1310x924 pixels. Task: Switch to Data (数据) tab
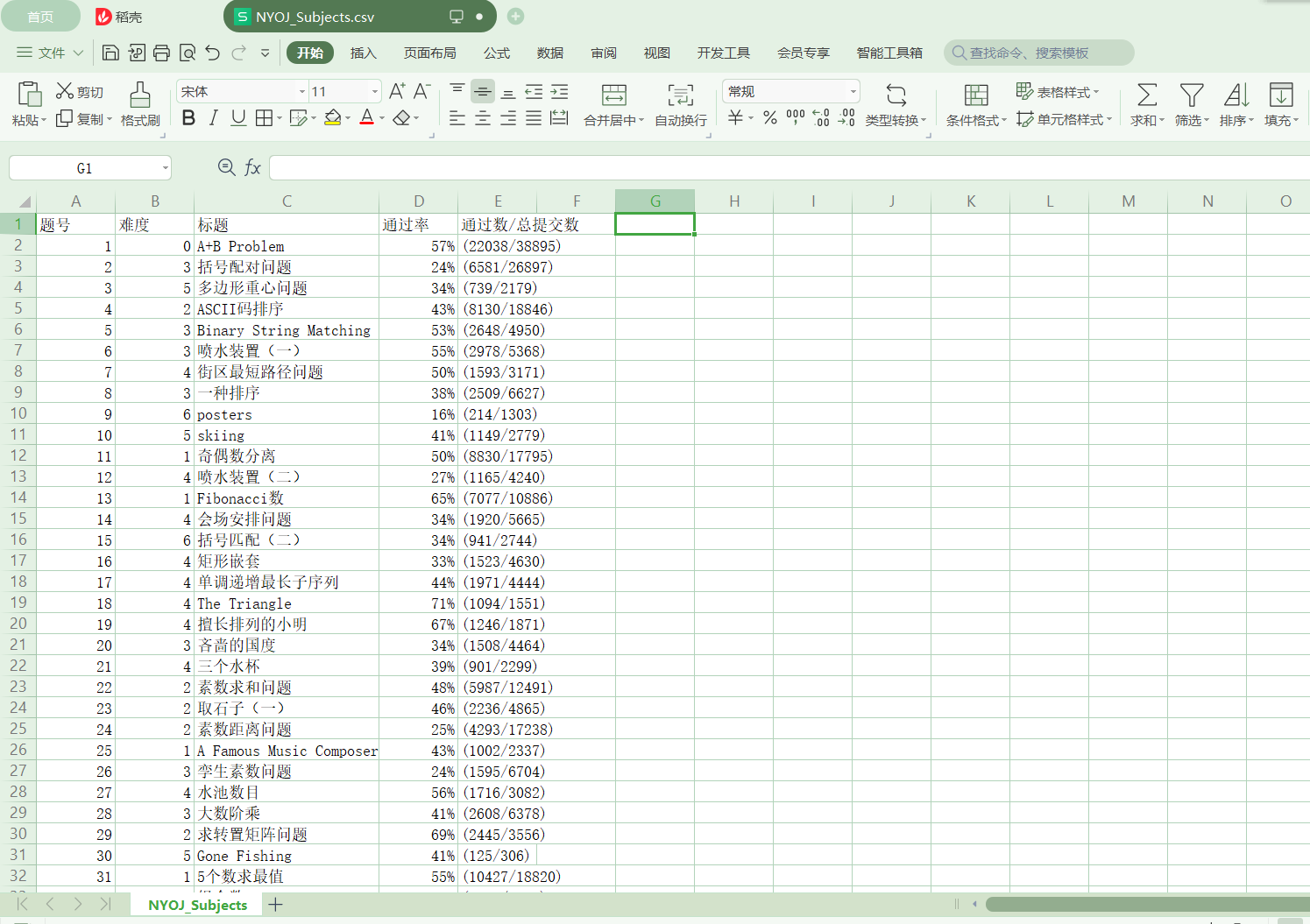[x=550, y=53]
